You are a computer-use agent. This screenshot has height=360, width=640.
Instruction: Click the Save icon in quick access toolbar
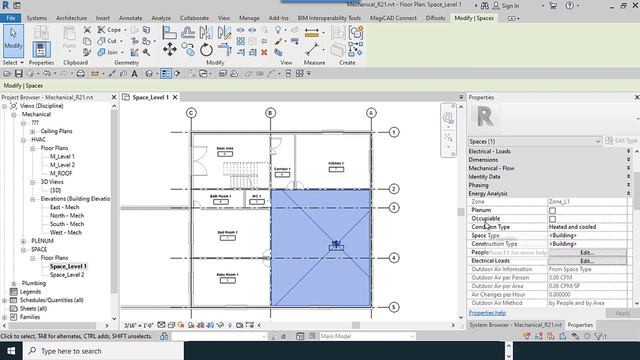click(x=18, y=73)
